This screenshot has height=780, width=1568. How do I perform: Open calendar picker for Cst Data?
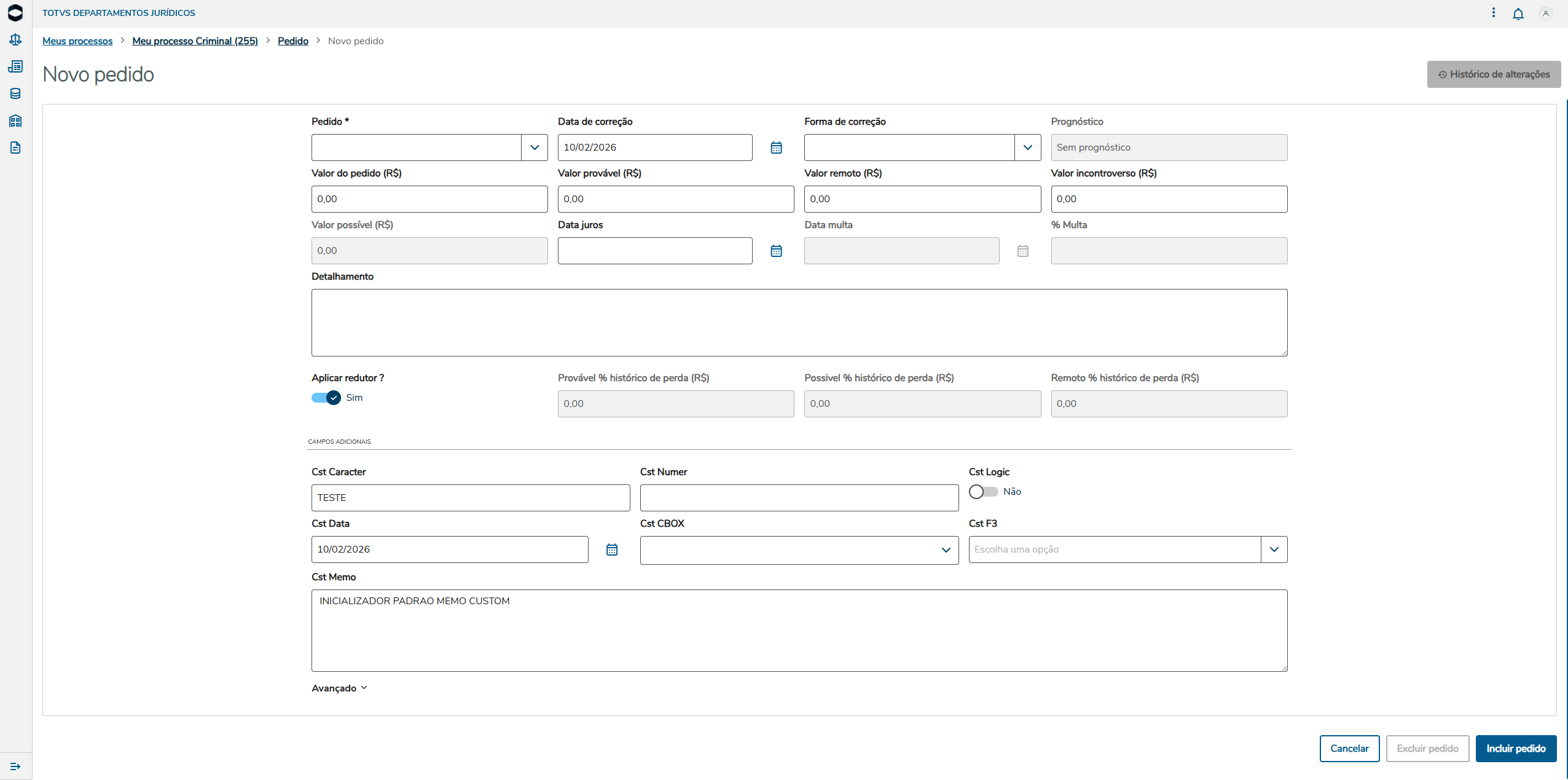click(611, 550)
